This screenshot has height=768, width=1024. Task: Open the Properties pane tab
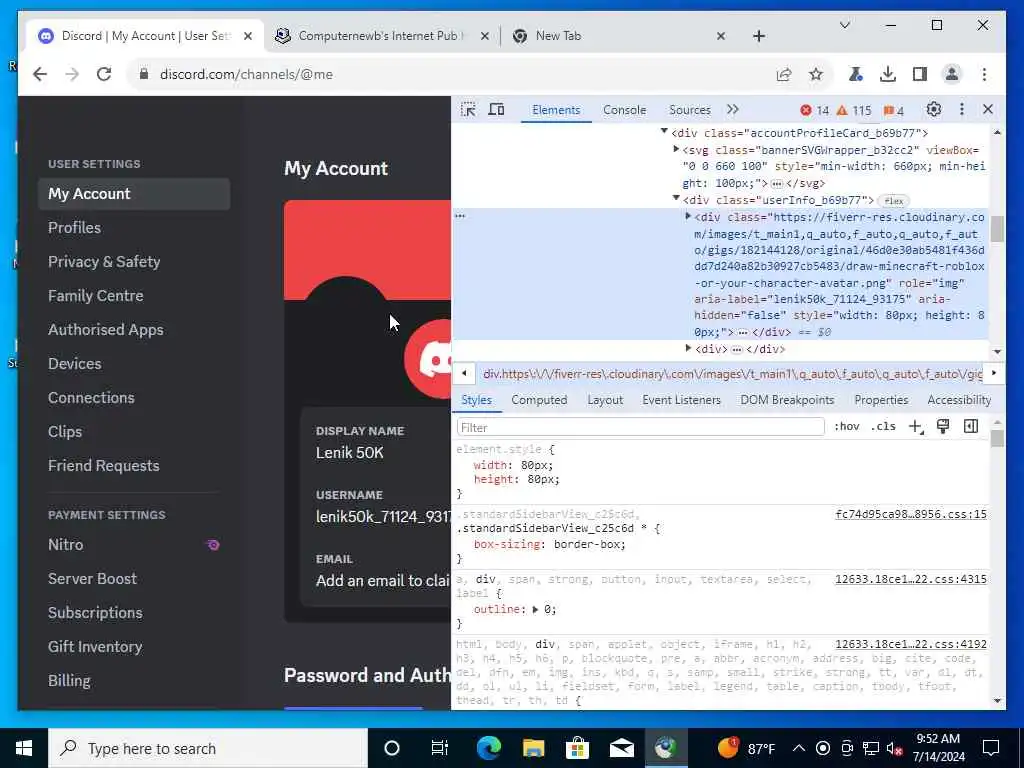pos(881,400)
